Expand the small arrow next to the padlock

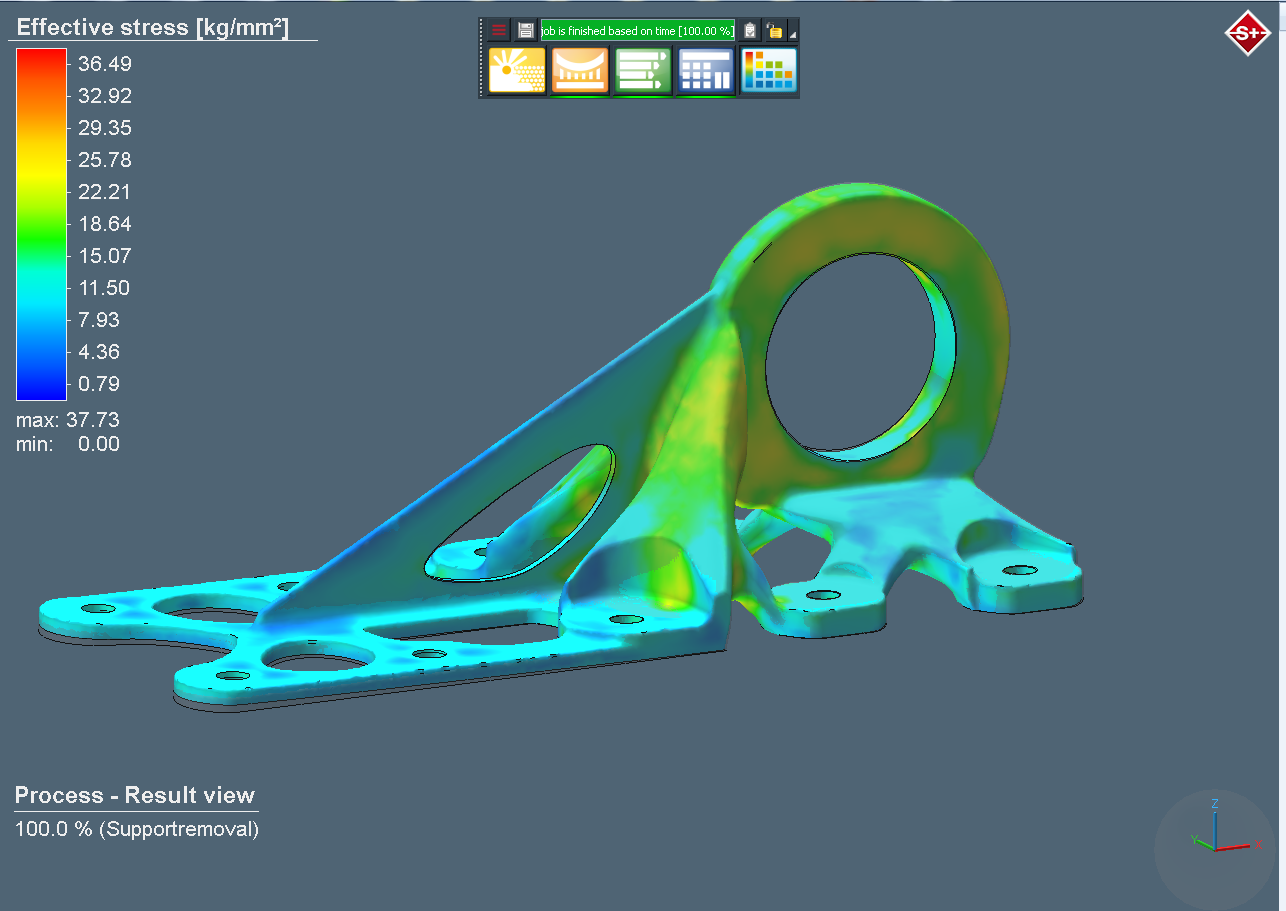pyautogui.click(x=792, y=34)
